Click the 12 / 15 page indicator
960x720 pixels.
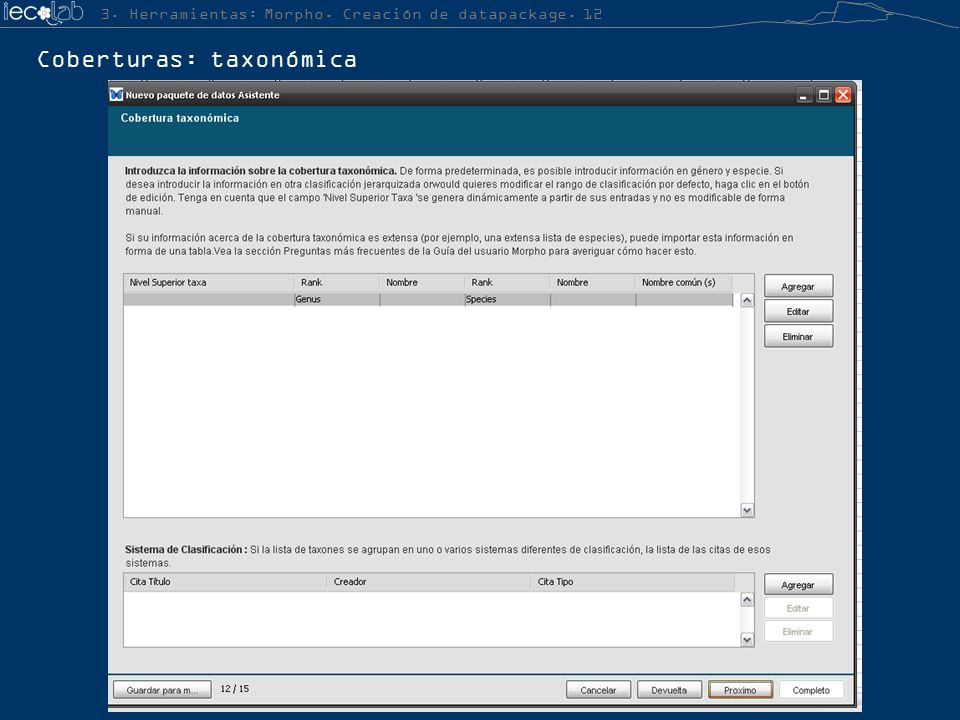pyautogui.click(x=234, y=689)
